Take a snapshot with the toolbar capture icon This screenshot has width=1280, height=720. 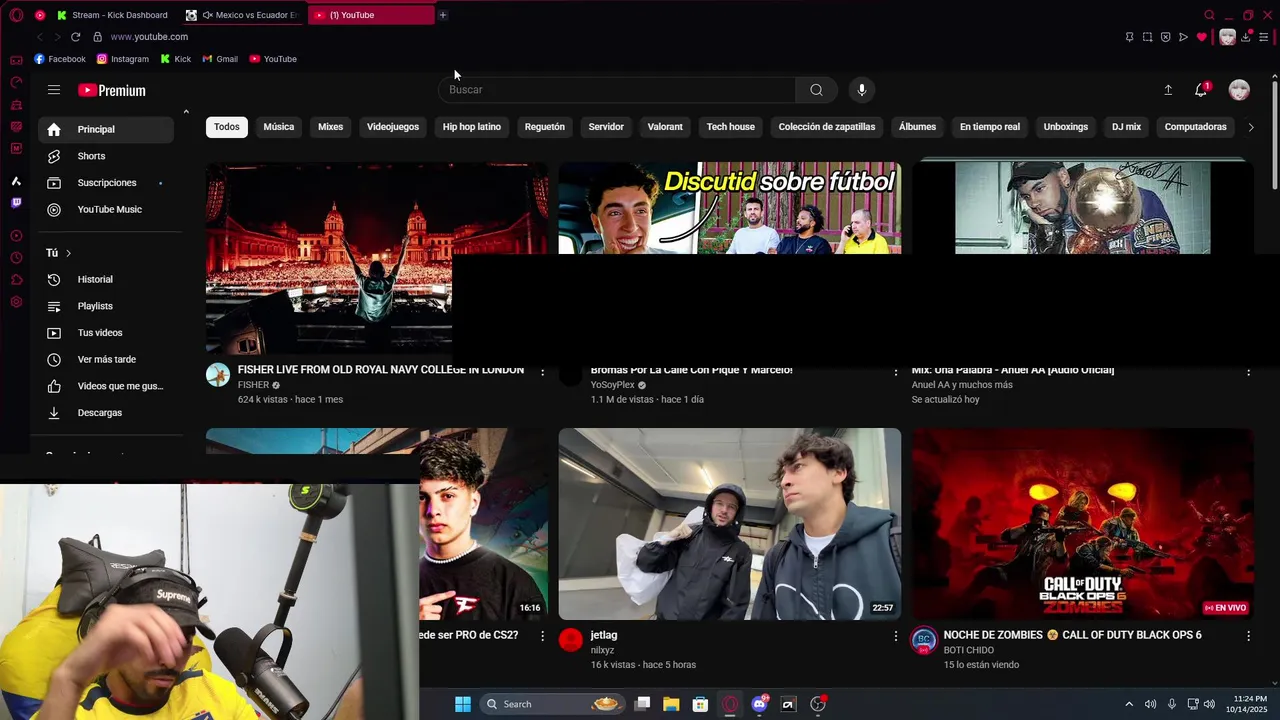(x=1147, y=37)
